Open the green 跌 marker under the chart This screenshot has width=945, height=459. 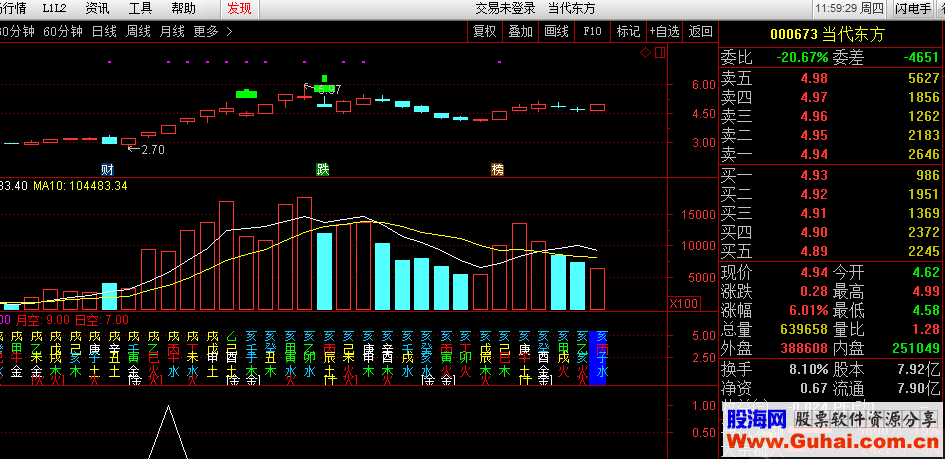tap(323, 169)
